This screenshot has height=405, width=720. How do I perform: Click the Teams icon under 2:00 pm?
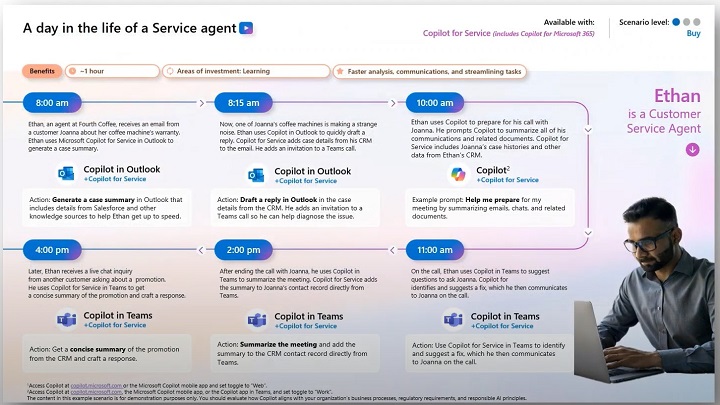(x=257, y=321)
